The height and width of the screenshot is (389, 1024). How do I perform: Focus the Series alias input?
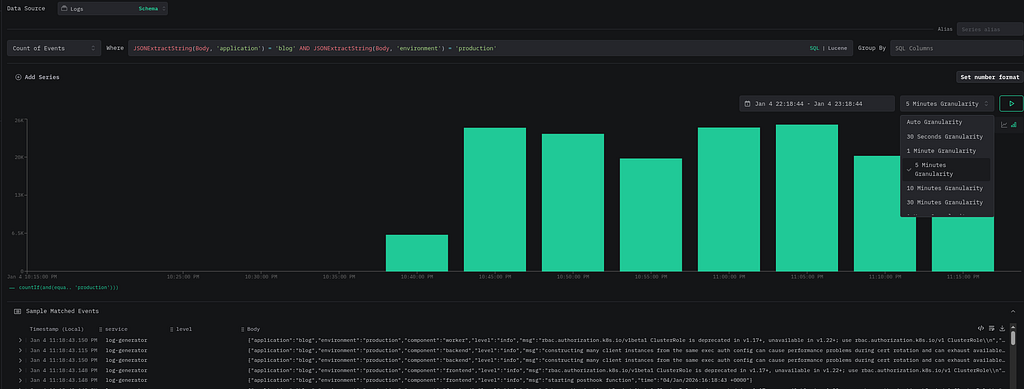pos(990,29)
